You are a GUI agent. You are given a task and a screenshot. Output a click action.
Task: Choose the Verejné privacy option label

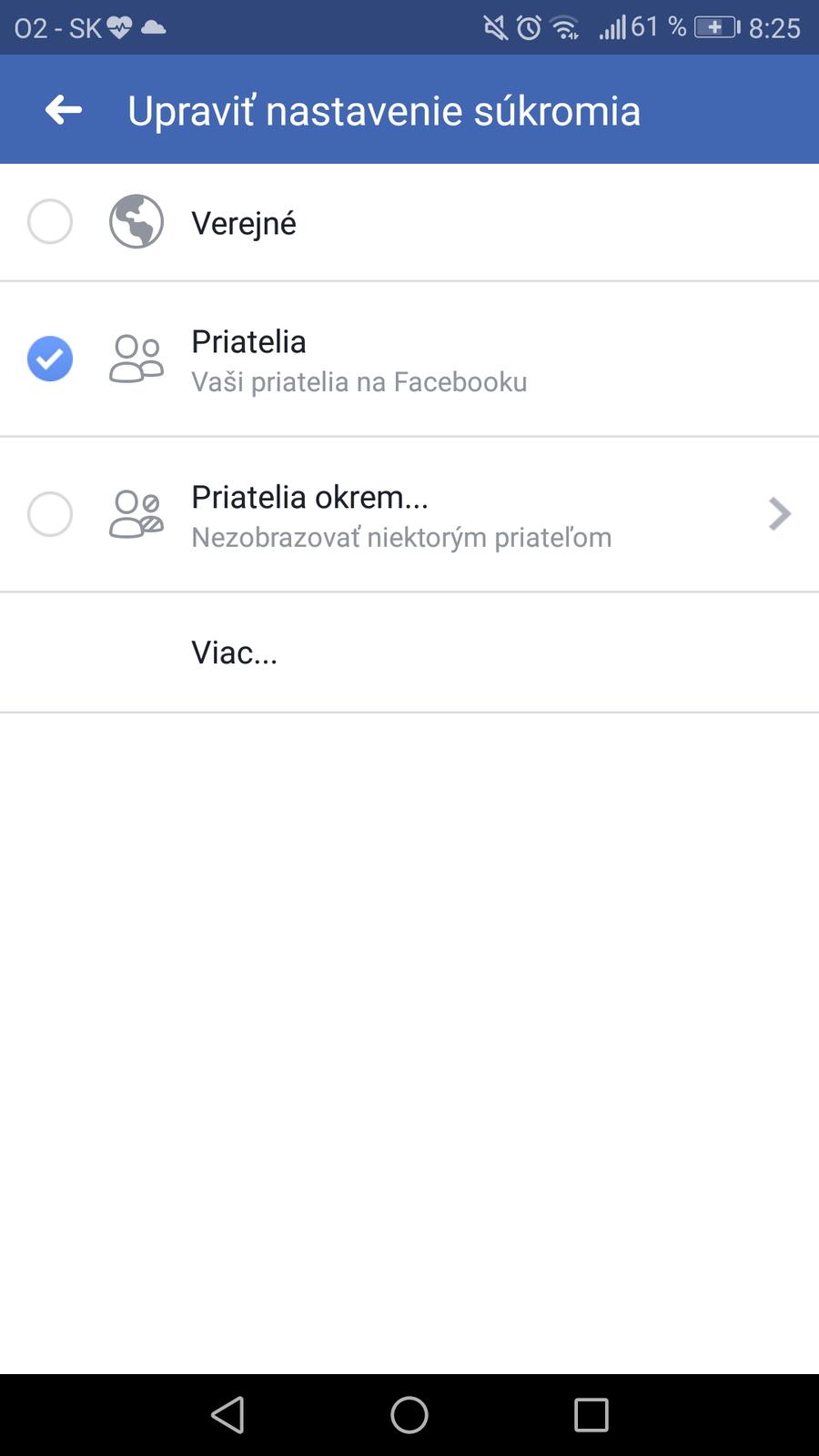[x=244, y=223]
